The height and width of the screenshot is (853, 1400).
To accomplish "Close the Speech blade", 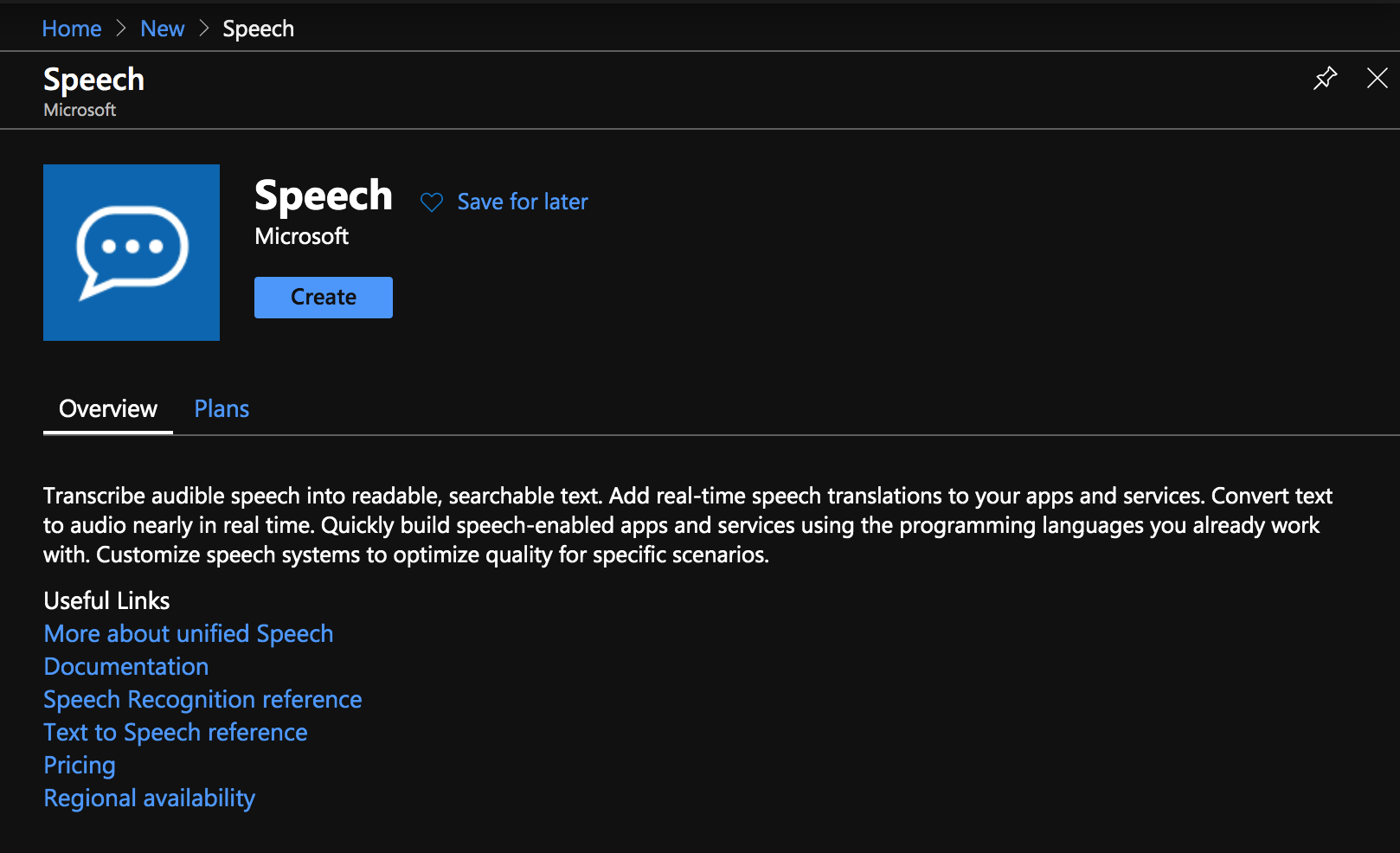I will [1377, 79].
